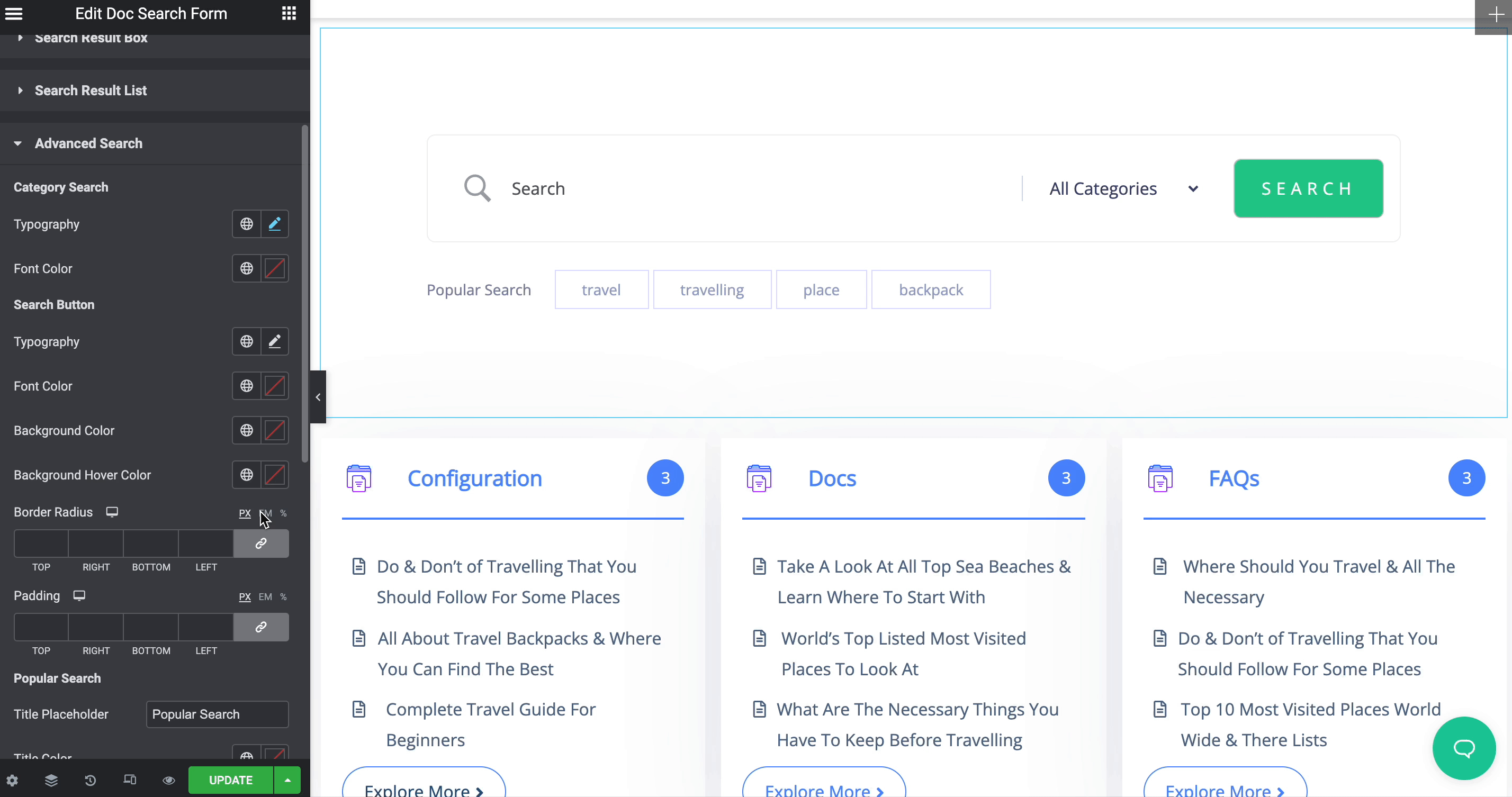Toggle Padding linked values button
Image resolution: width=1512 pixels, height=797 pixels.
click(261, 627)
